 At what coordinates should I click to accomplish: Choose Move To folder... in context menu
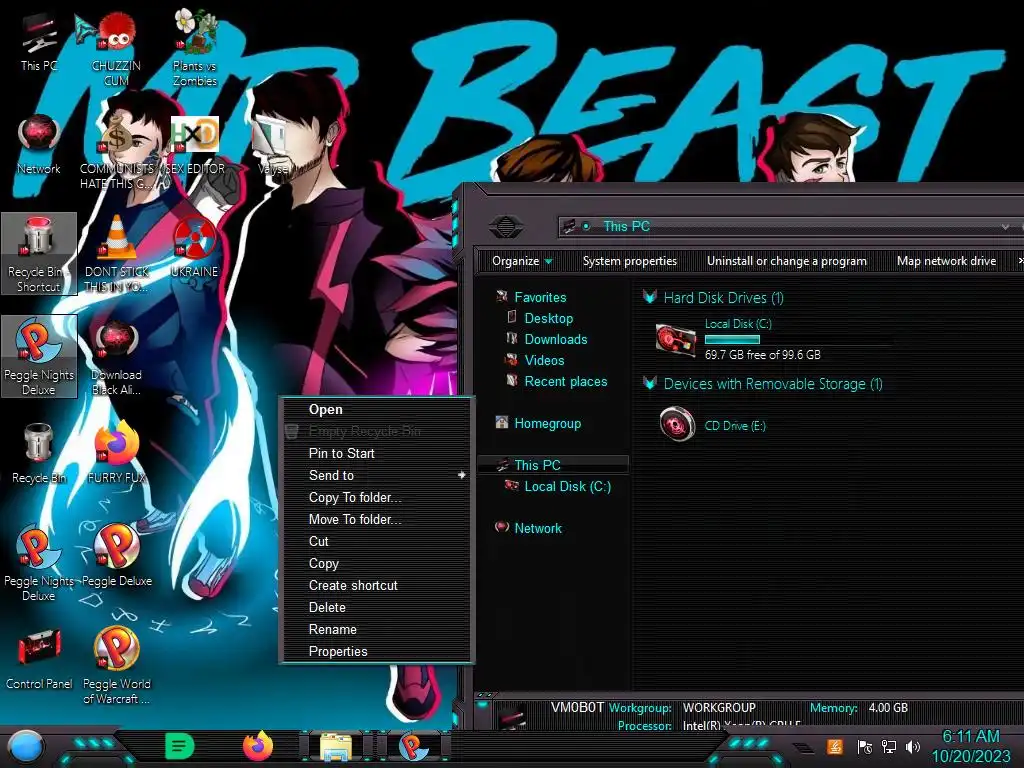click(x=377, y=519)
